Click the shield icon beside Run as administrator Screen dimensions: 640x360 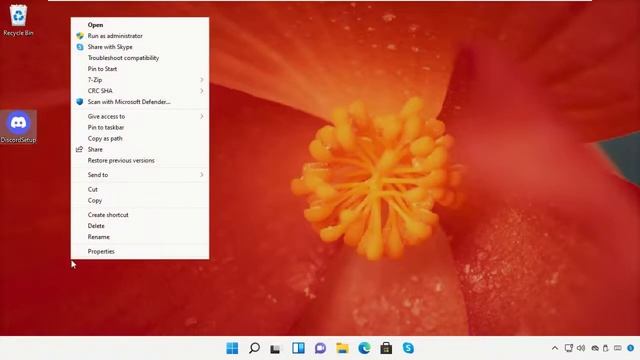coord(80,36)
